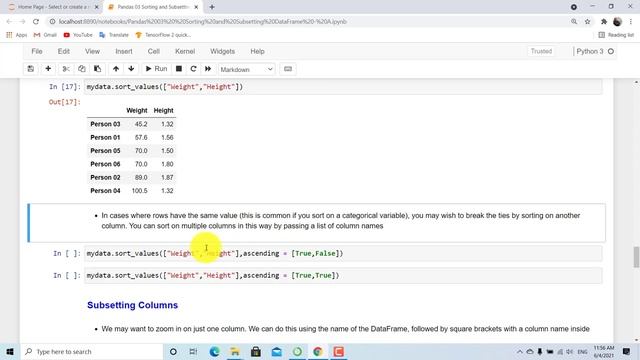Open the Apps bookmark
640x360 pixels.
click(x=17, y=35)
